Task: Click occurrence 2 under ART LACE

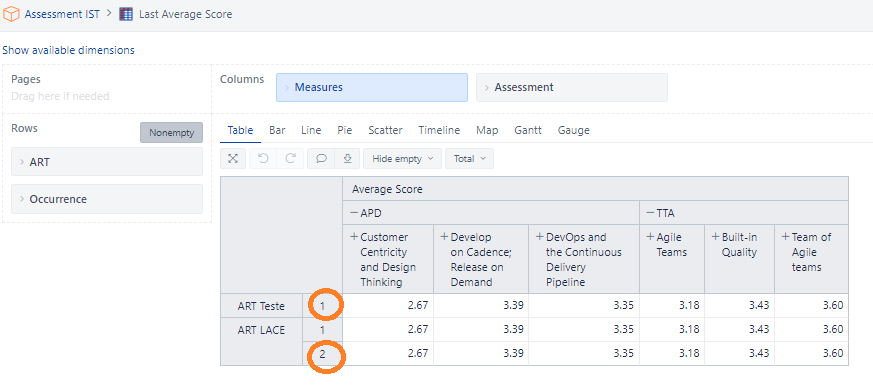Action: [322, 354]
